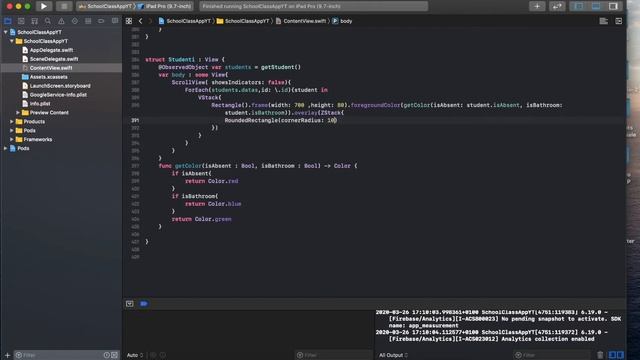Add a new file with the navigator plus

tap(7, 355)
